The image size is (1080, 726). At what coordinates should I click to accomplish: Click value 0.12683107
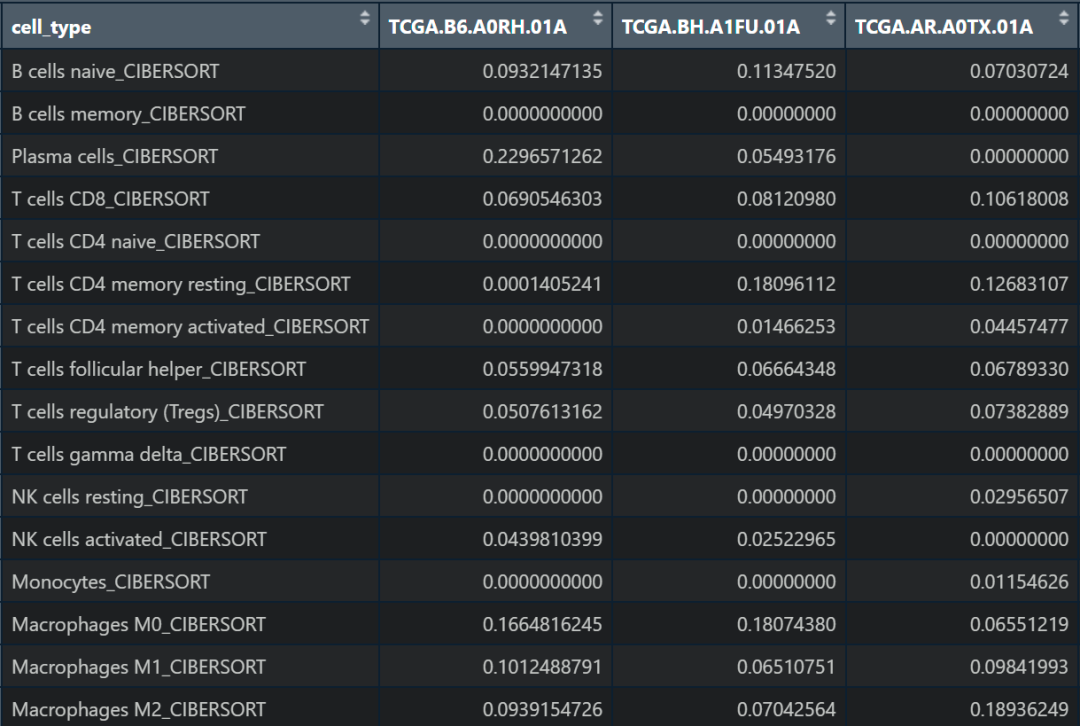(x=1019, y=284)
